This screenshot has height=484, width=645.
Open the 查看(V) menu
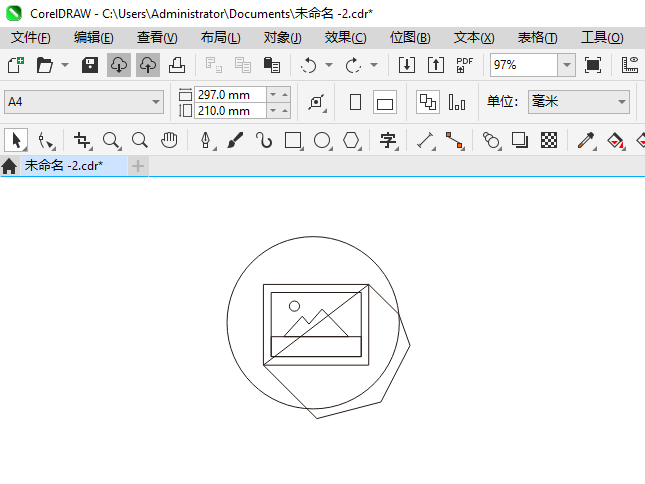157,37
